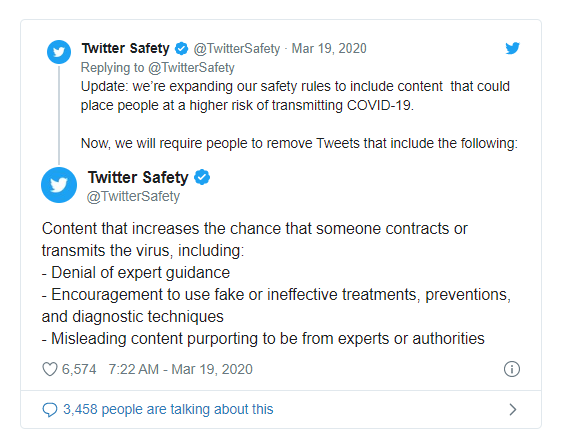Click verified badge beside large Twitter Safety name
Viewport: 579px width, 440px height.
[202, 177]
